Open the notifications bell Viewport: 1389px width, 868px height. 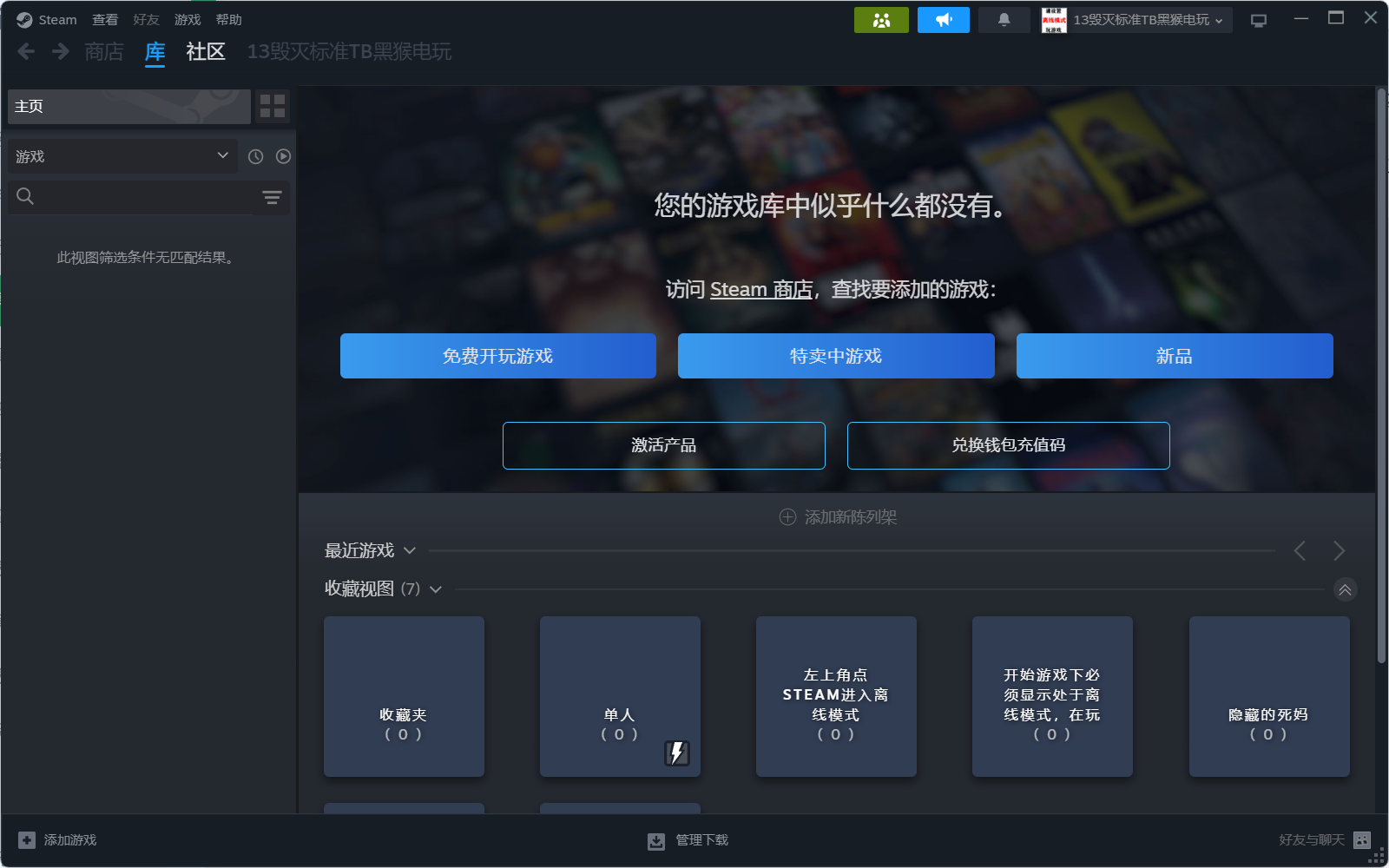[1004, 20]
